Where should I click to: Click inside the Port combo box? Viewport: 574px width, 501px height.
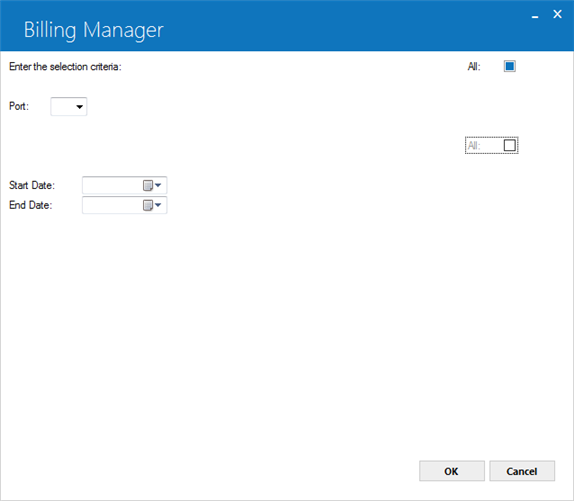click(68, 106)
